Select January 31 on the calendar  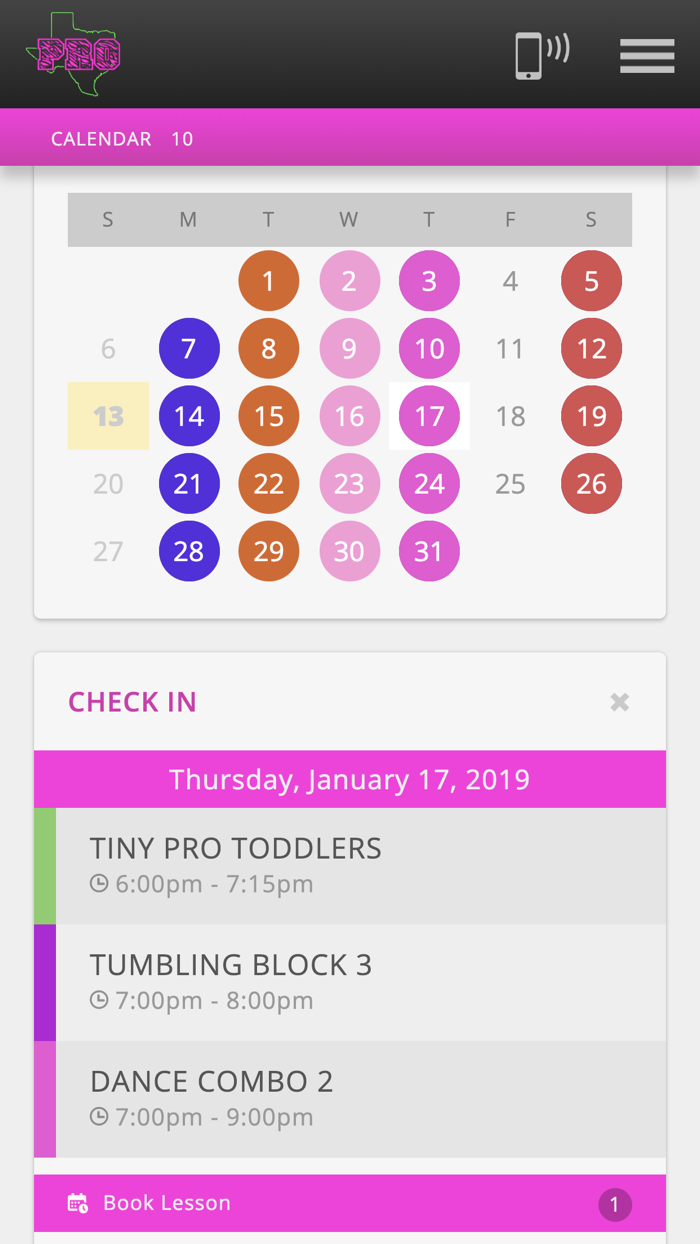429,550
